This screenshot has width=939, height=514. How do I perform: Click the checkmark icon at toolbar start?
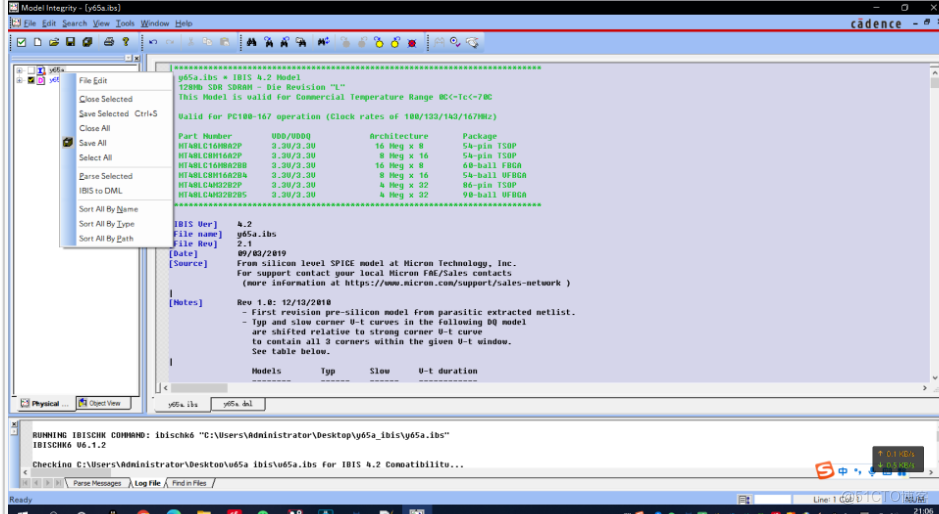(21, 42)
